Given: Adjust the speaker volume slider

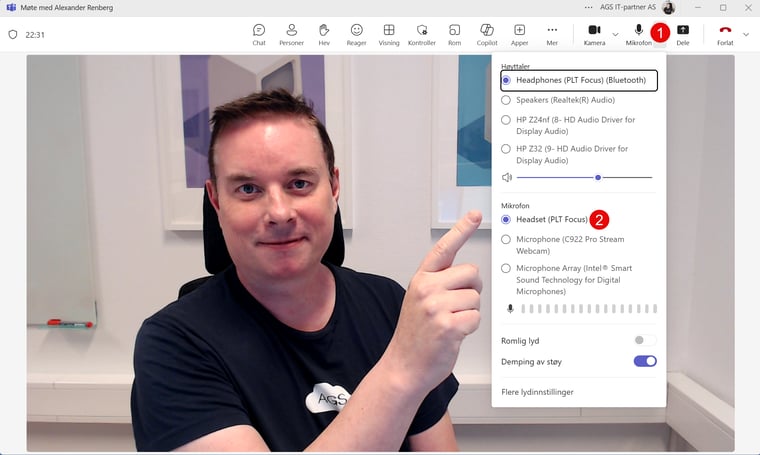Looking at the screenshot, I should coord(598,177).
